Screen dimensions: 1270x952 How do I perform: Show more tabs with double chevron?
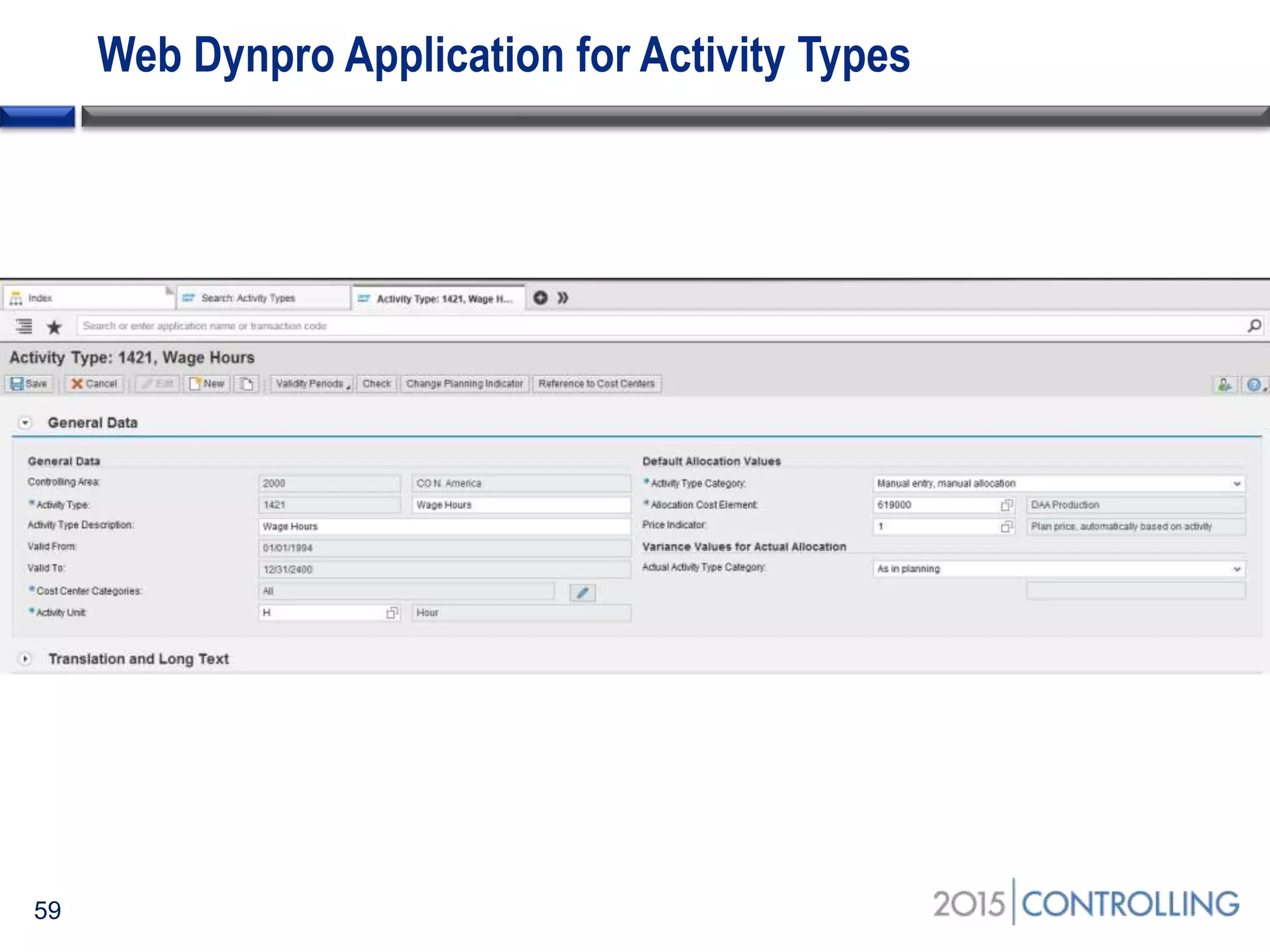562,298
